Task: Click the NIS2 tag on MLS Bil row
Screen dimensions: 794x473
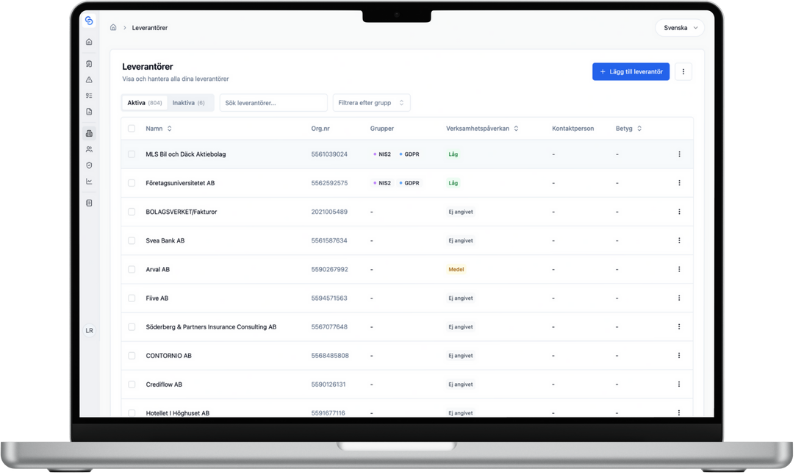Action: click(x=382, y=154)
